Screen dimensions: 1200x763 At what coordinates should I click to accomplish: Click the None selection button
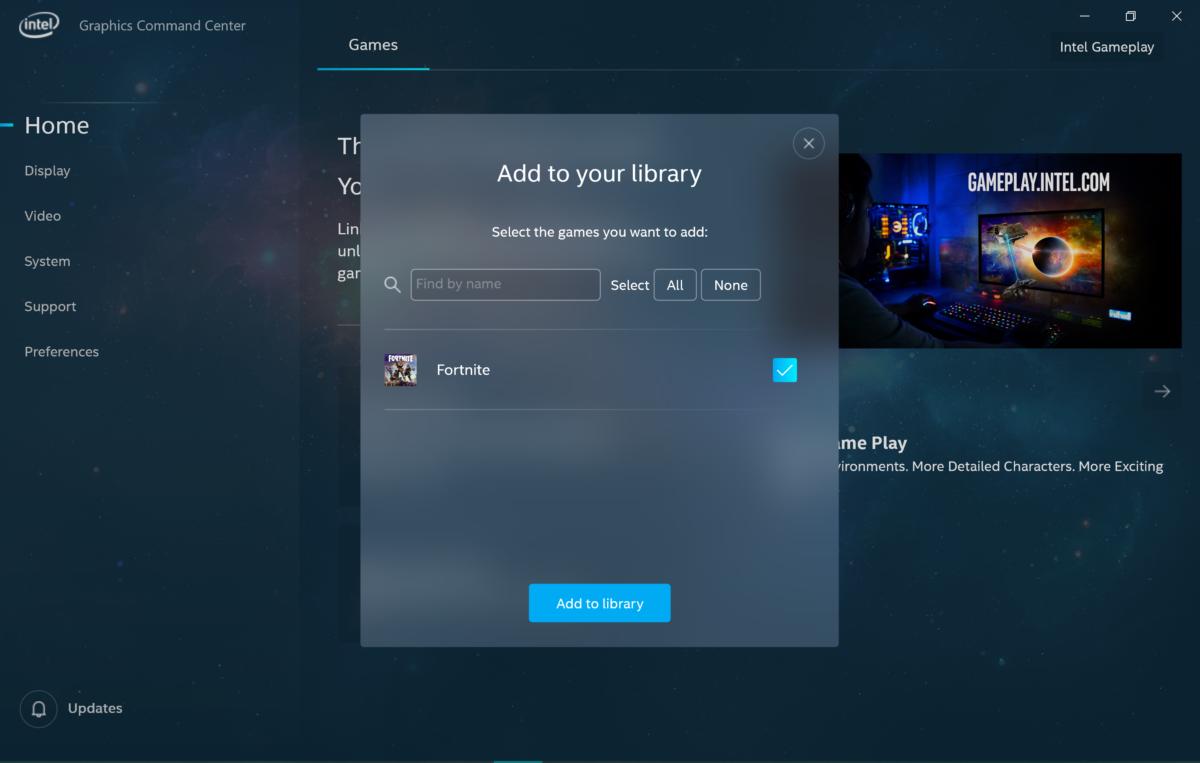pos(731,285)
